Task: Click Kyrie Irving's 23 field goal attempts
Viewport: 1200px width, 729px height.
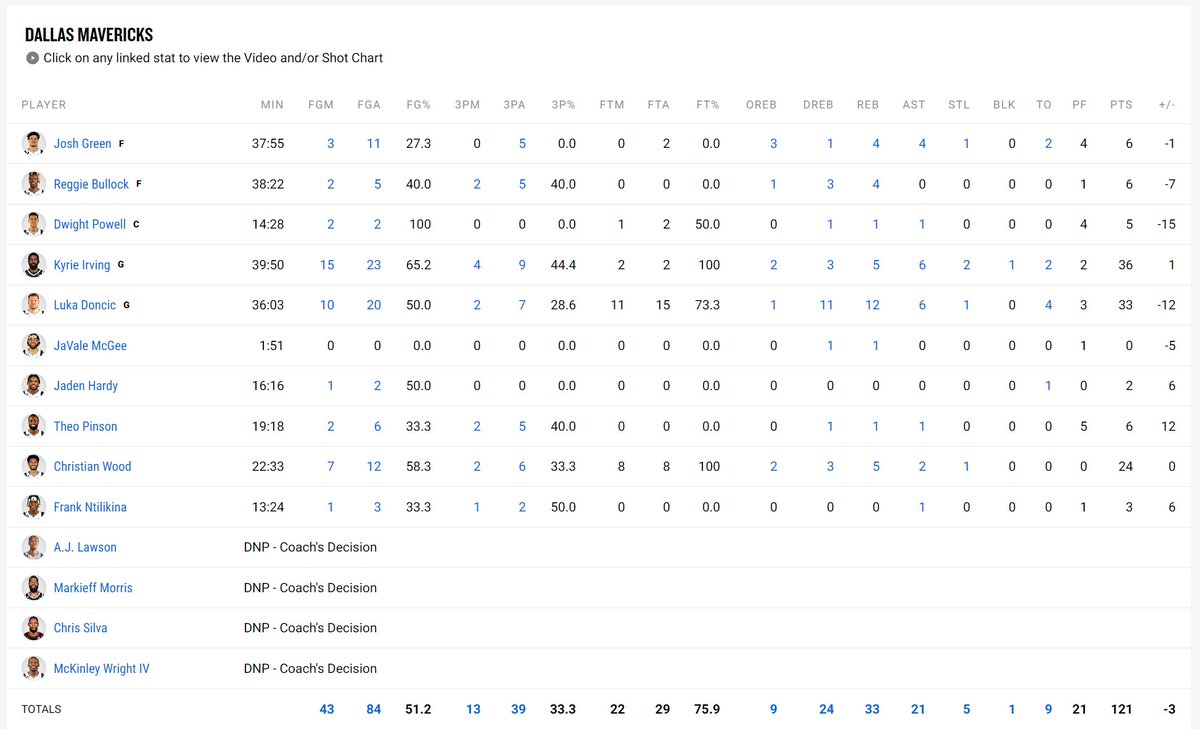Action: coord(374,265)
